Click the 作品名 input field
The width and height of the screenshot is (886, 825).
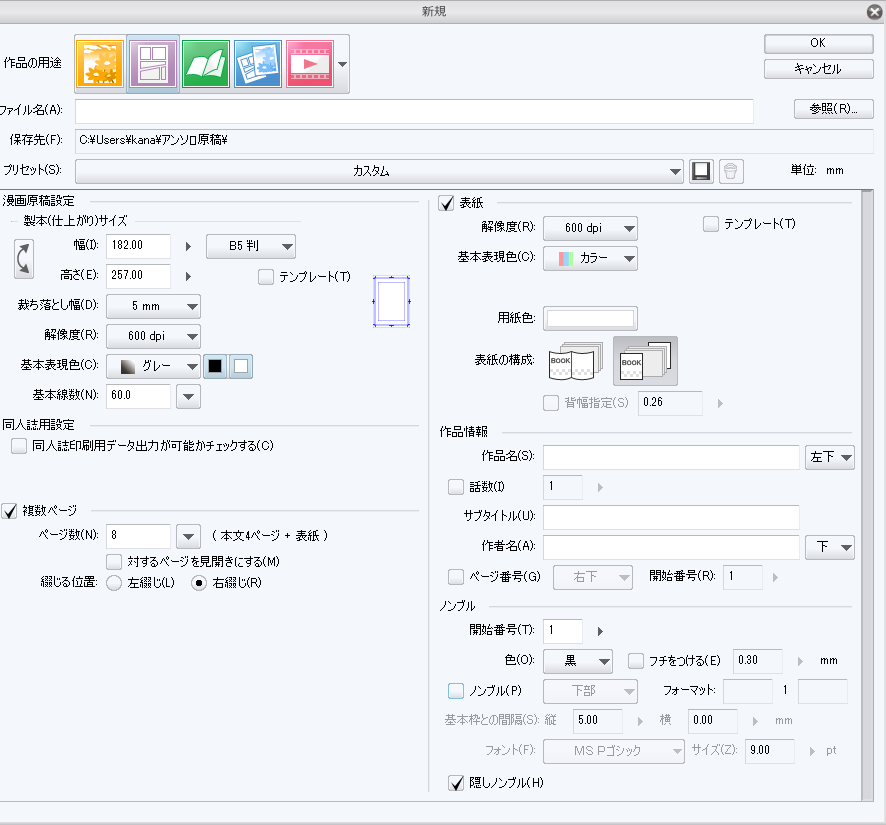(x=671, y=457)
